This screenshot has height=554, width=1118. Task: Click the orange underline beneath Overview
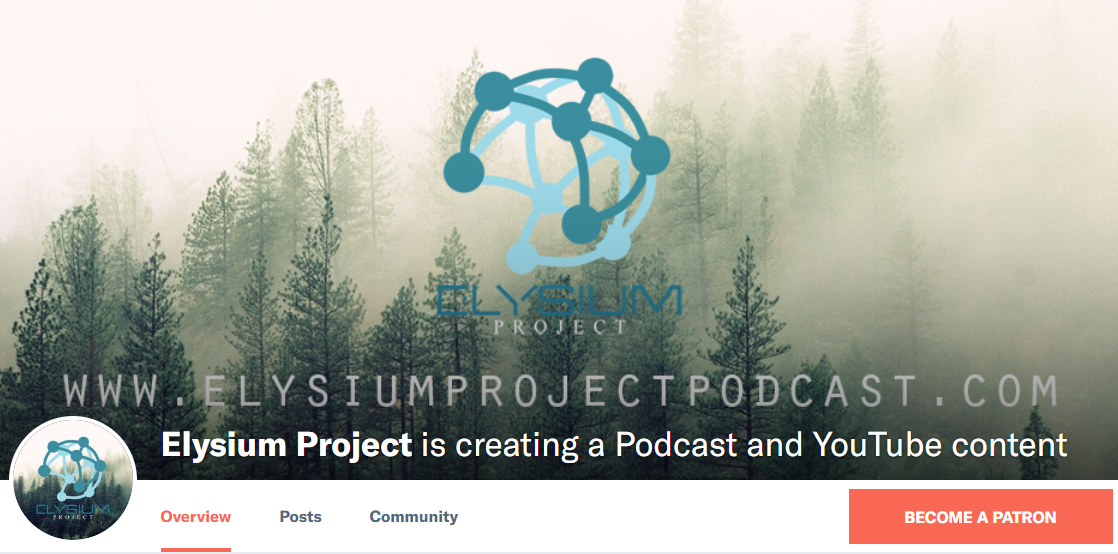(195, 550)
